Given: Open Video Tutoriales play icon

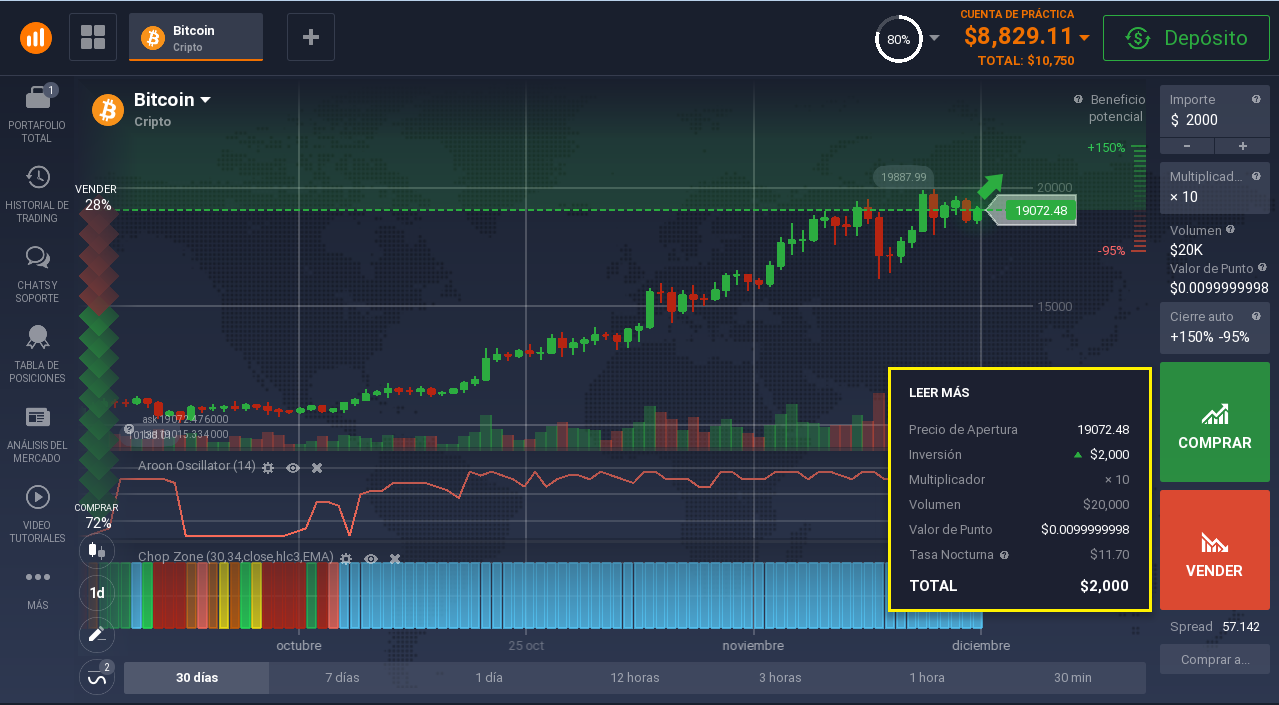Looking at the screenshot, I should tap(37, 497).
